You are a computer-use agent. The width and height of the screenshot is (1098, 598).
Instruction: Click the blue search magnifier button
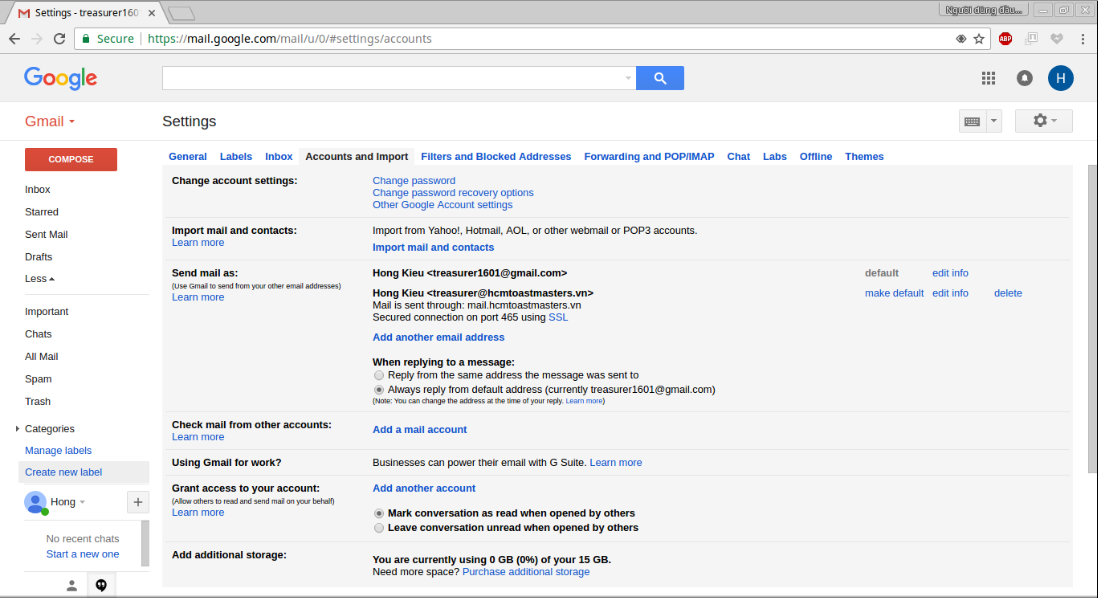tap(660, 78)
